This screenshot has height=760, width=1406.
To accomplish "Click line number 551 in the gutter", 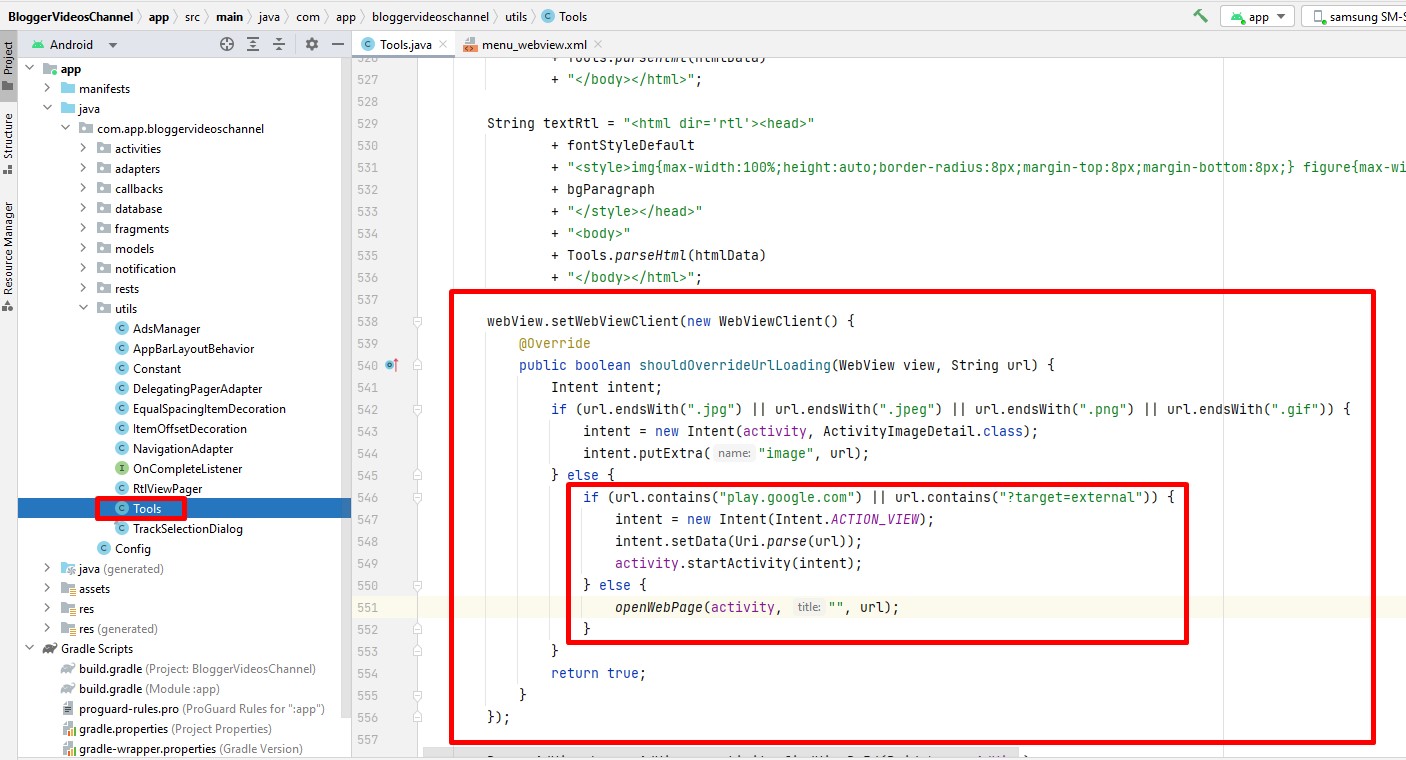I will click(x=367, y=607).
